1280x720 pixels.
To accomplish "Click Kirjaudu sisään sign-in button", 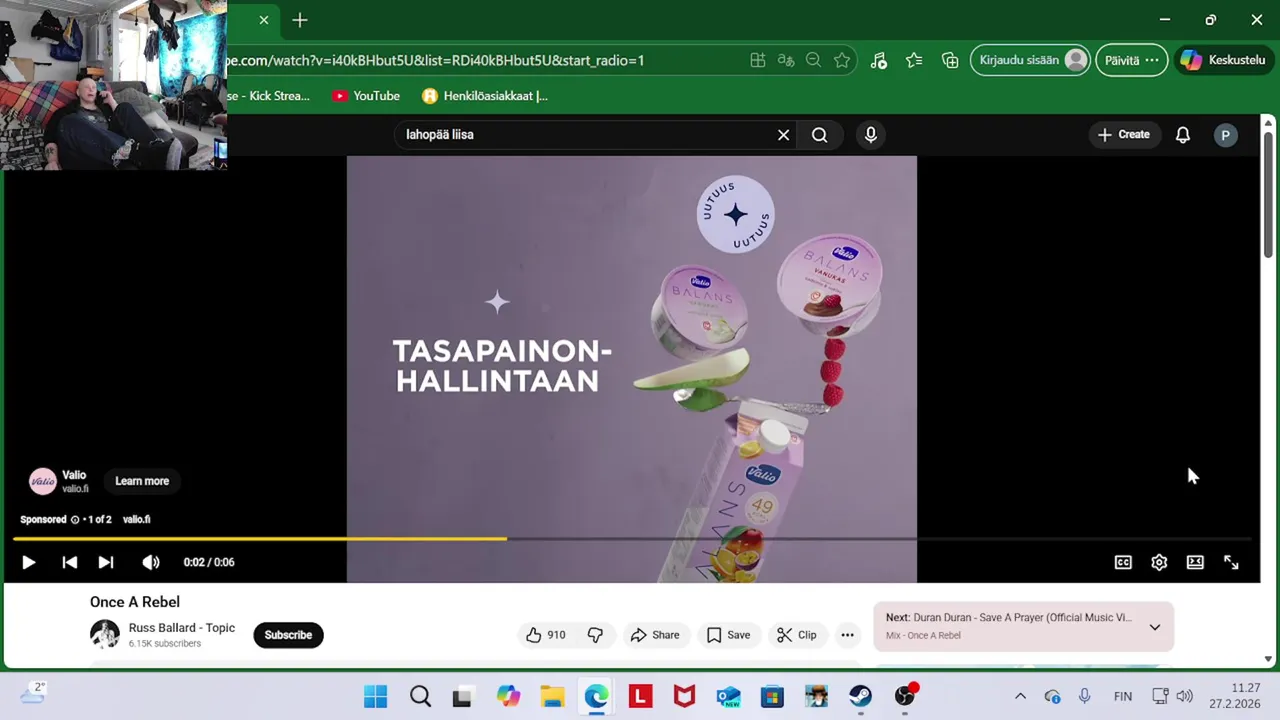I will coord(1030,60).
